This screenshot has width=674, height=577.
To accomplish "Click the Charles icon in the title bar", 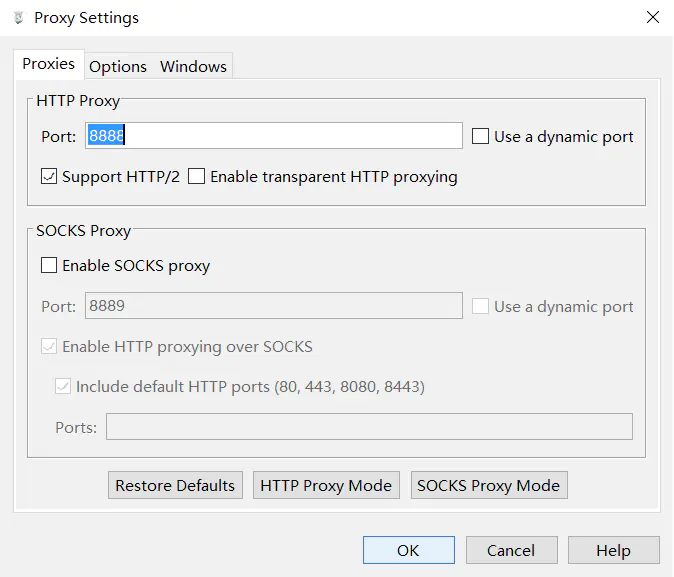I will (18, 18).
